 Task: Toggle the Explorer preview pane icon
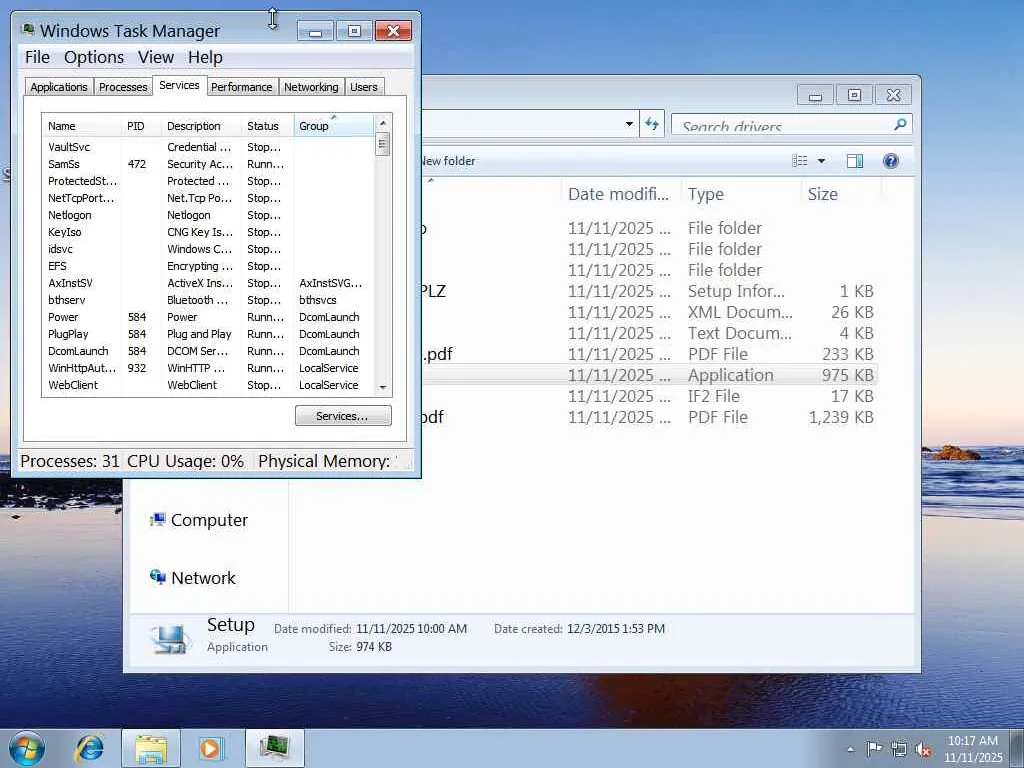click(x=855, y=161)
